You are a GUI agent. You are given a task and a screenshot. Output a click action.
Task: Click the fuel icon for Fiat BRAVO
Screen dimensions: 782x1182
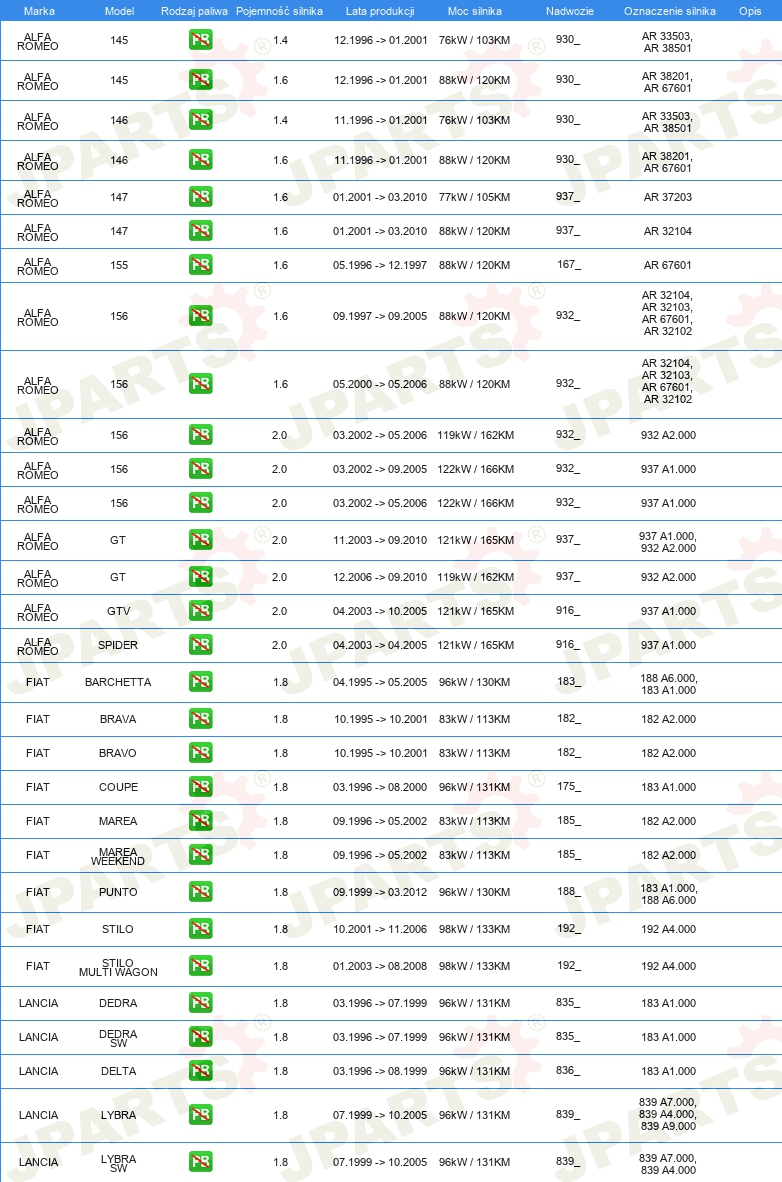(201, 753)
